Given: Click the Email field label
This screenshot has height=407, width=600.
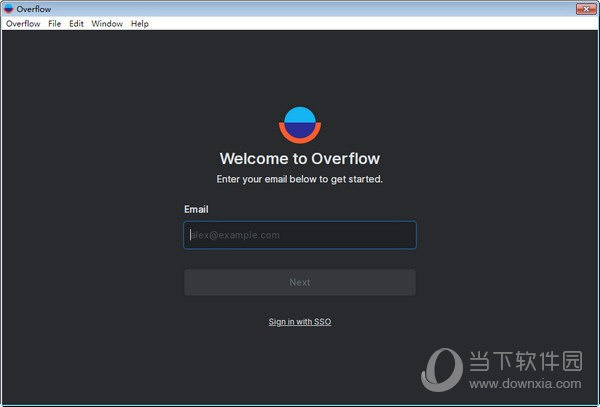Looking at the screenshot, I should [196, 209].
